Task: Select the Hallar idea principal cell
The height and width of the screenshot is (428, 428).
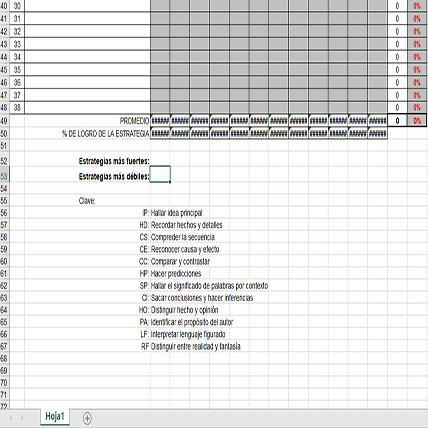Action: tap(176, 213)
